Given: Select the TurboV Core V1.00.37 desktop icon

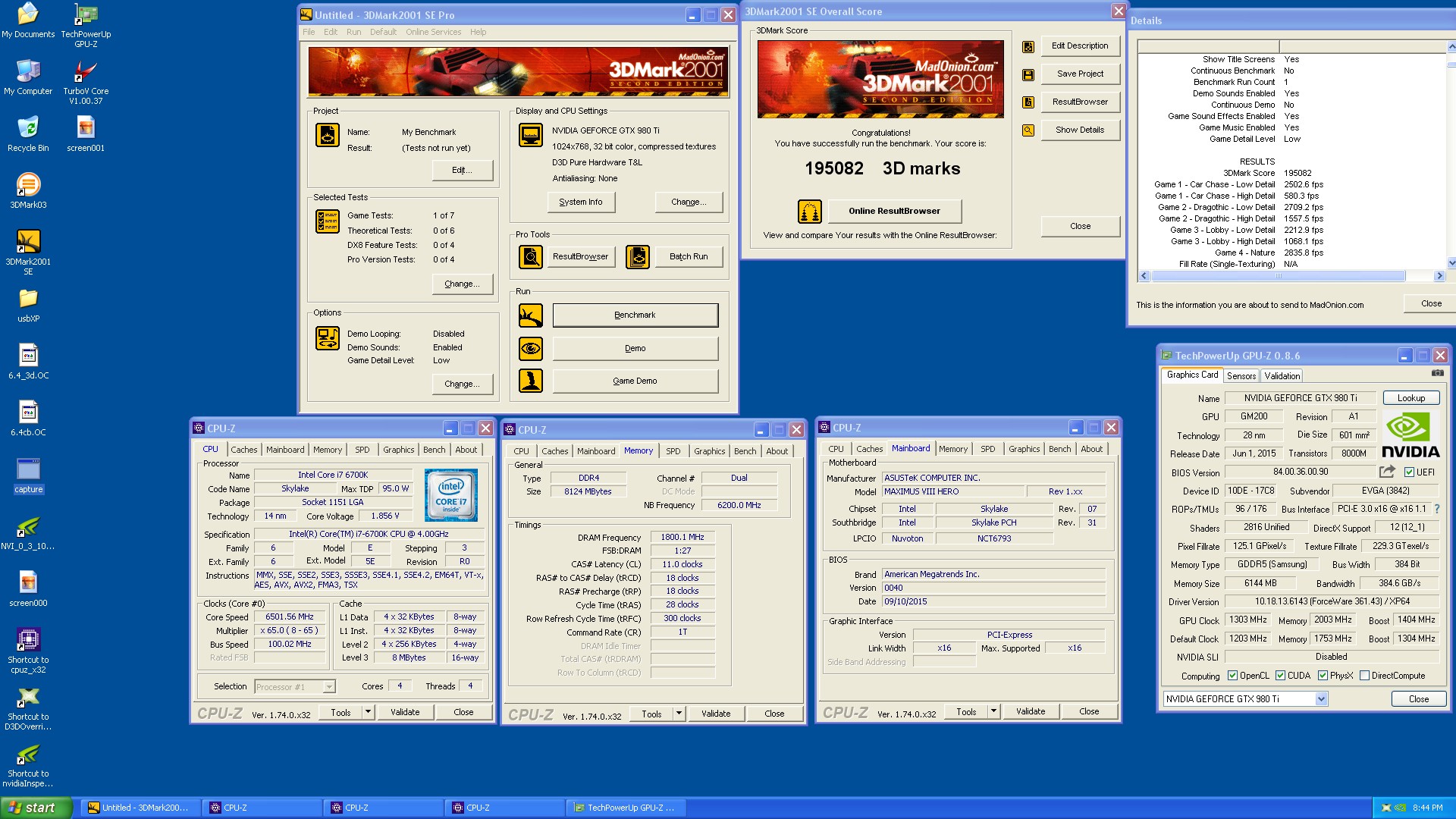Looking at the screenshot, I should (86, 82).
